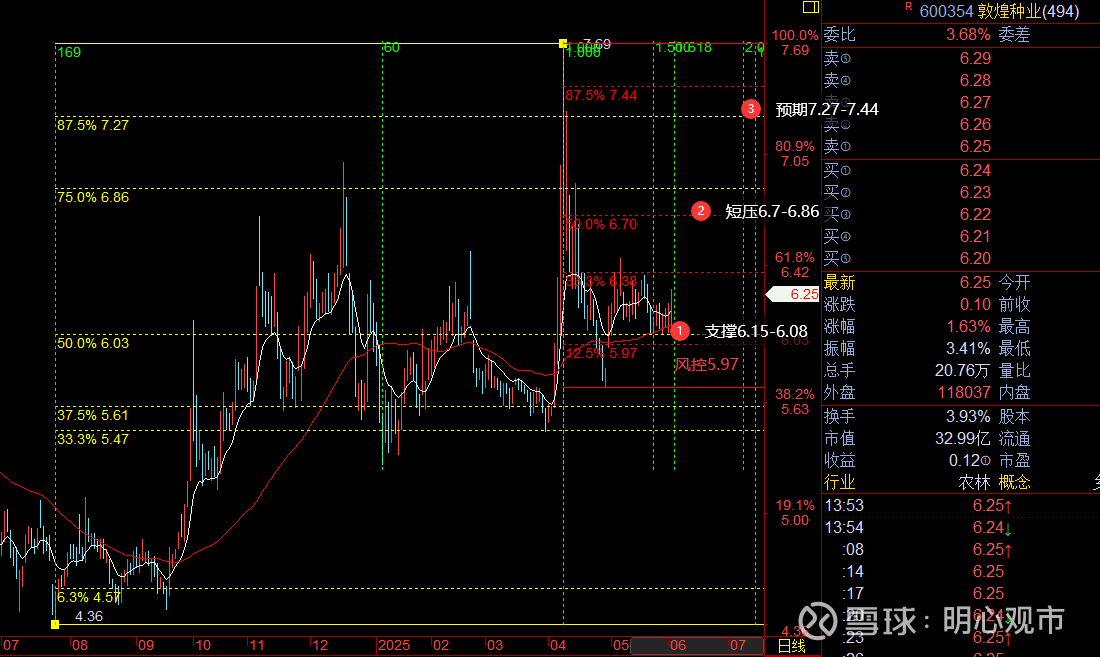Click the 09 month label on the time axis
1100x657 pixels.
click(145, 646)
